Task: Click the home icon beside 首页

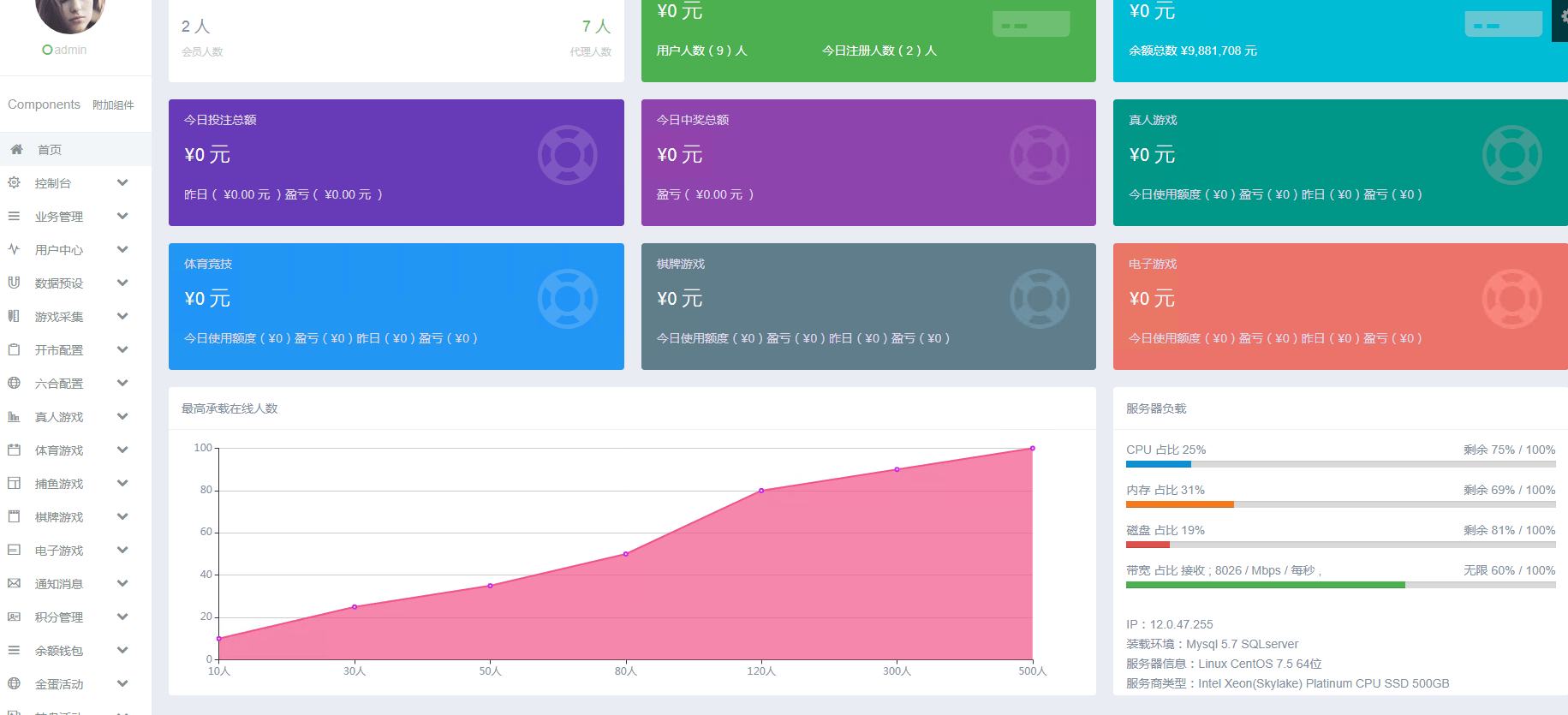Action: coord(16,149)
